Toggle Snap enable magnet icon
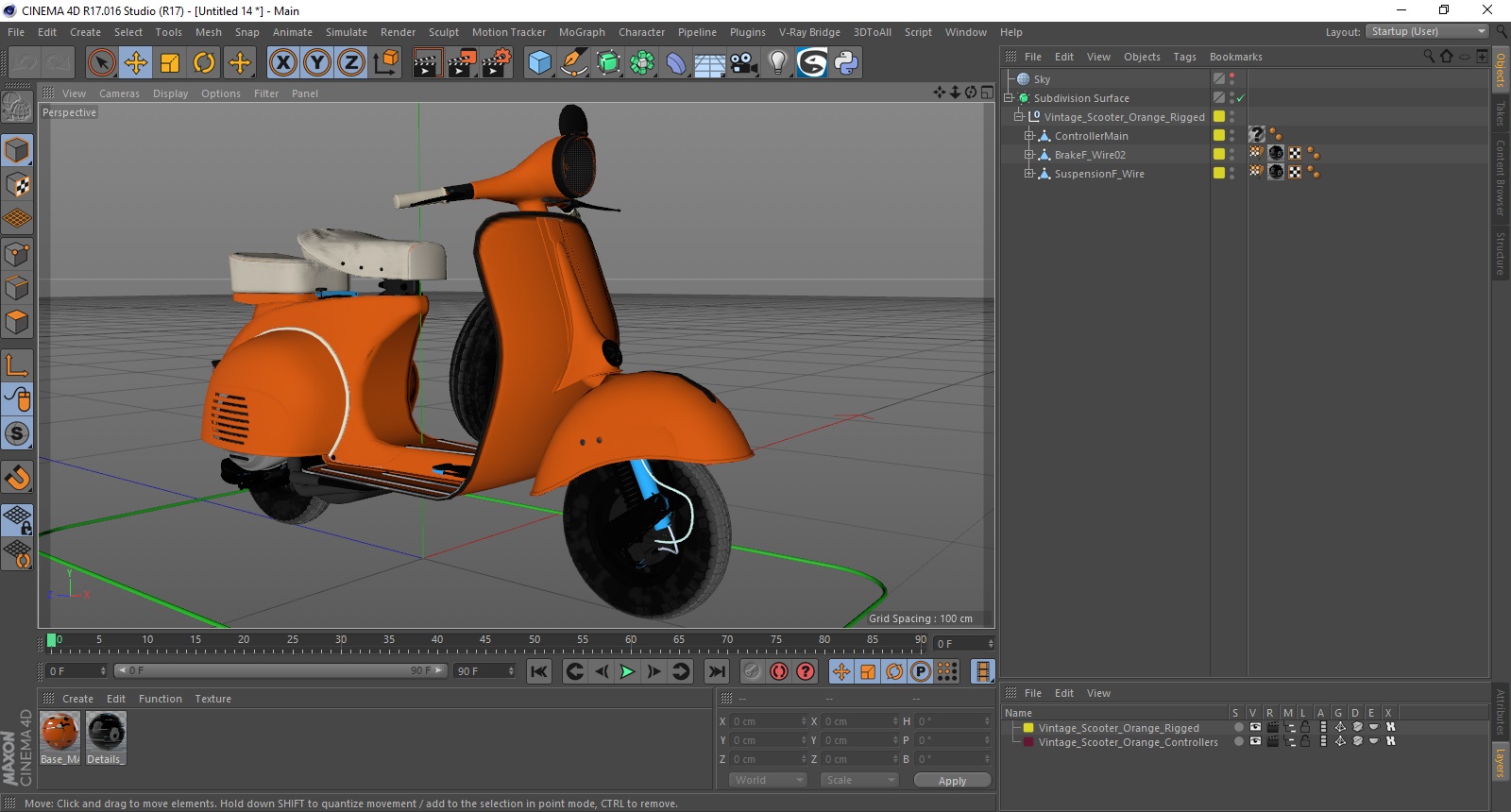The image size is (1511, 812). pos(17,478)
